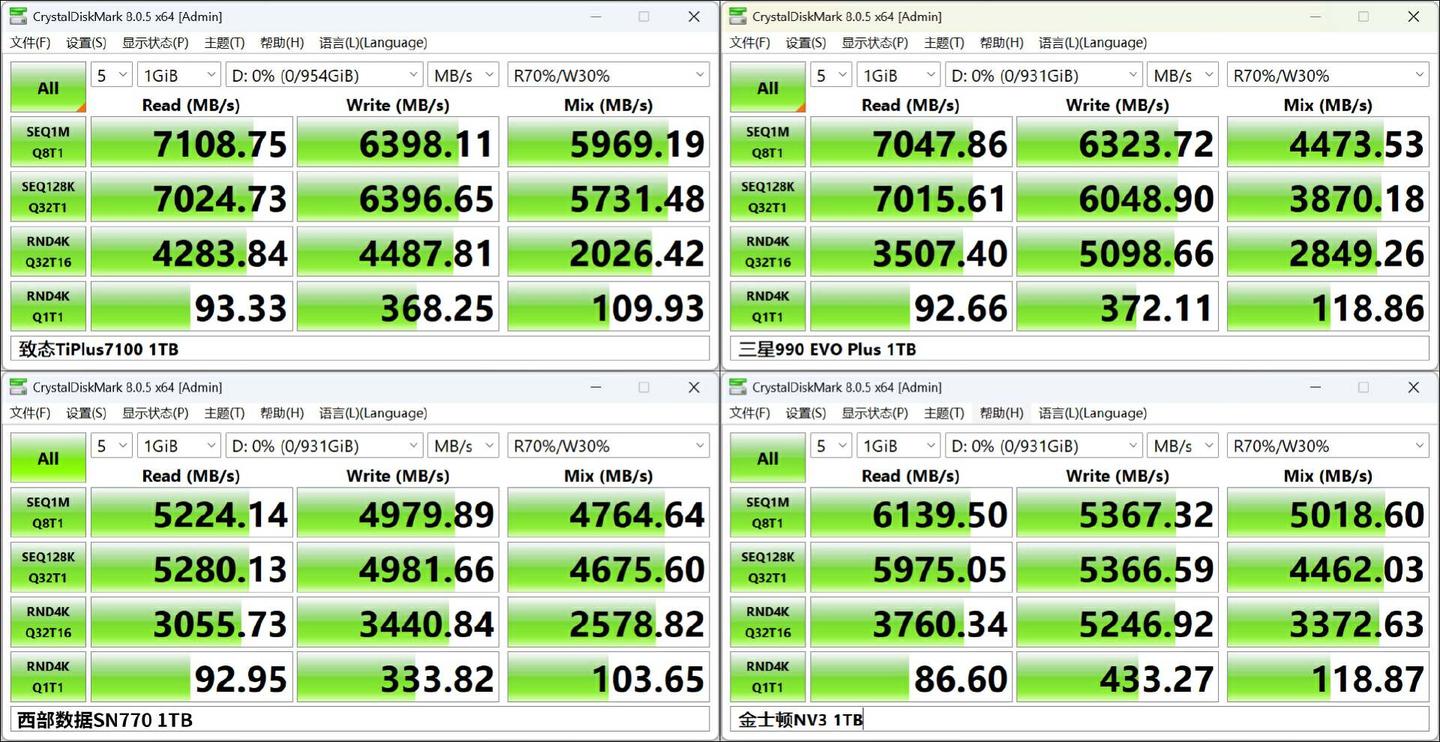
Task: Run All tests in the SN770 window
Action: (x=48, y=459)
